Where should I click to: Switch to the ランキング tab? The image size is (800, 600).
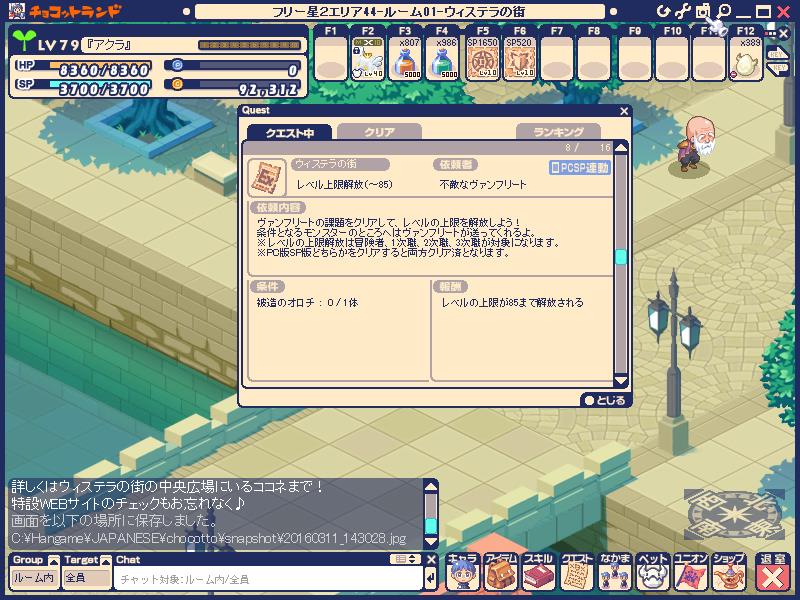(558, 132)
